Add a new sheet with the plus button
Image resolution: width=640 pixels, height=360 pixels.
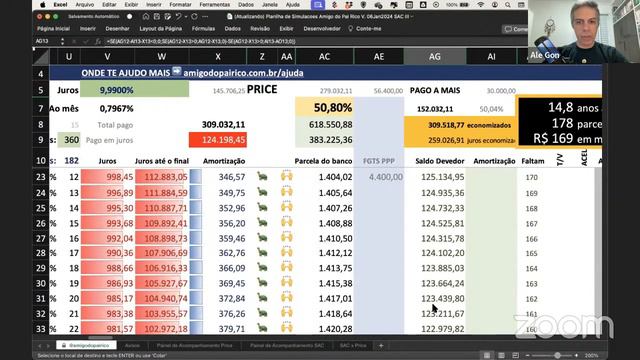381,345
